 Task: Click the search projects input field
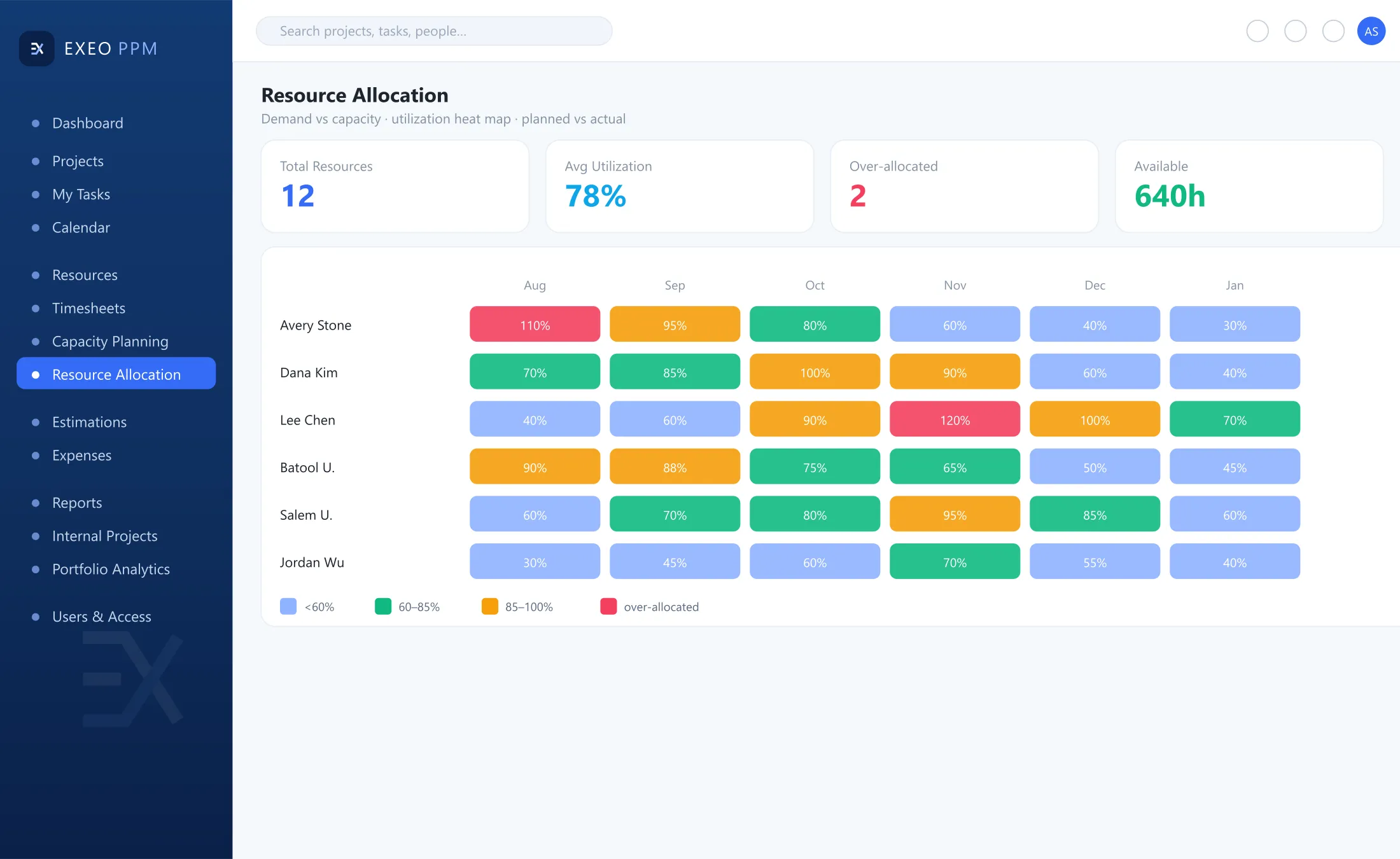(x=434, y=31)
